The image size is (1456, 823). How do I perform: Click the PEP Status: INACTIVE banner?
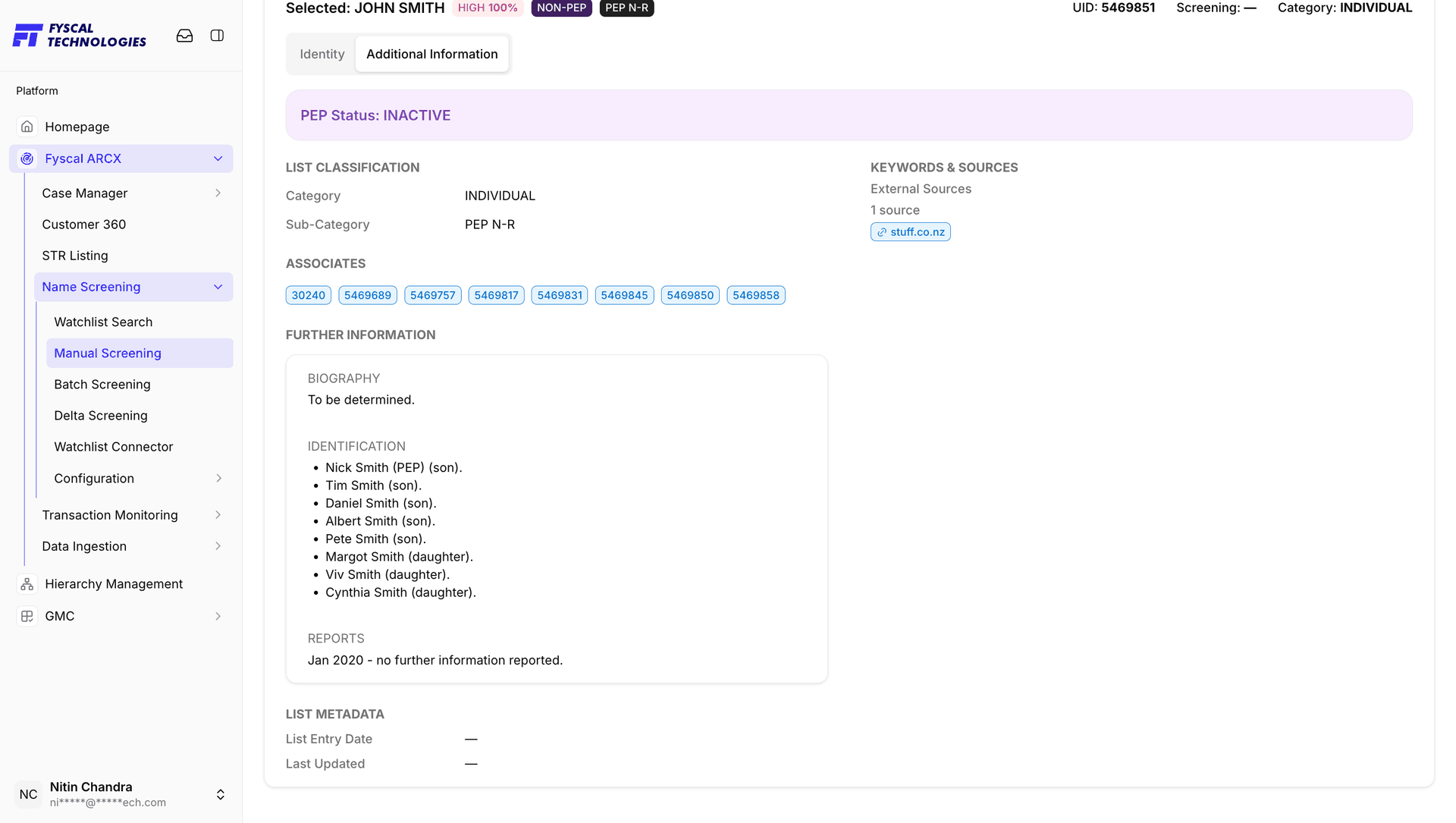[x=849, y=115]
